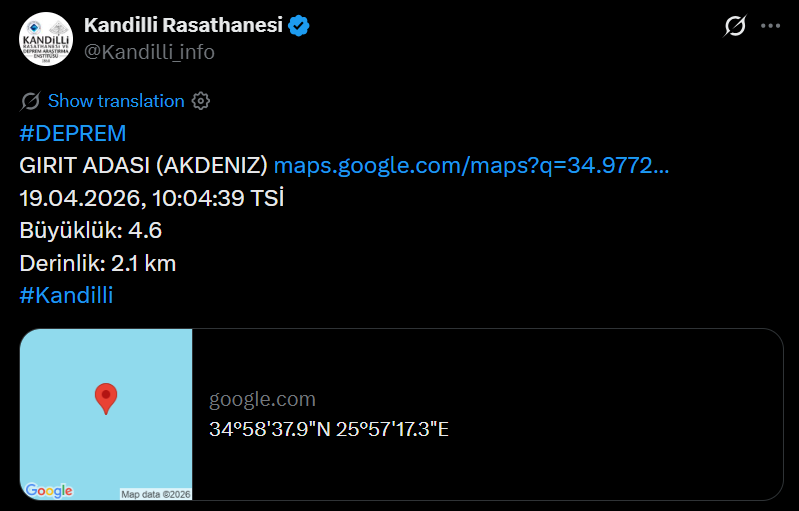Viewport: 799px width, 511px height.
Task: Click the Google logo on the map
Action: [x=49, y=490]
